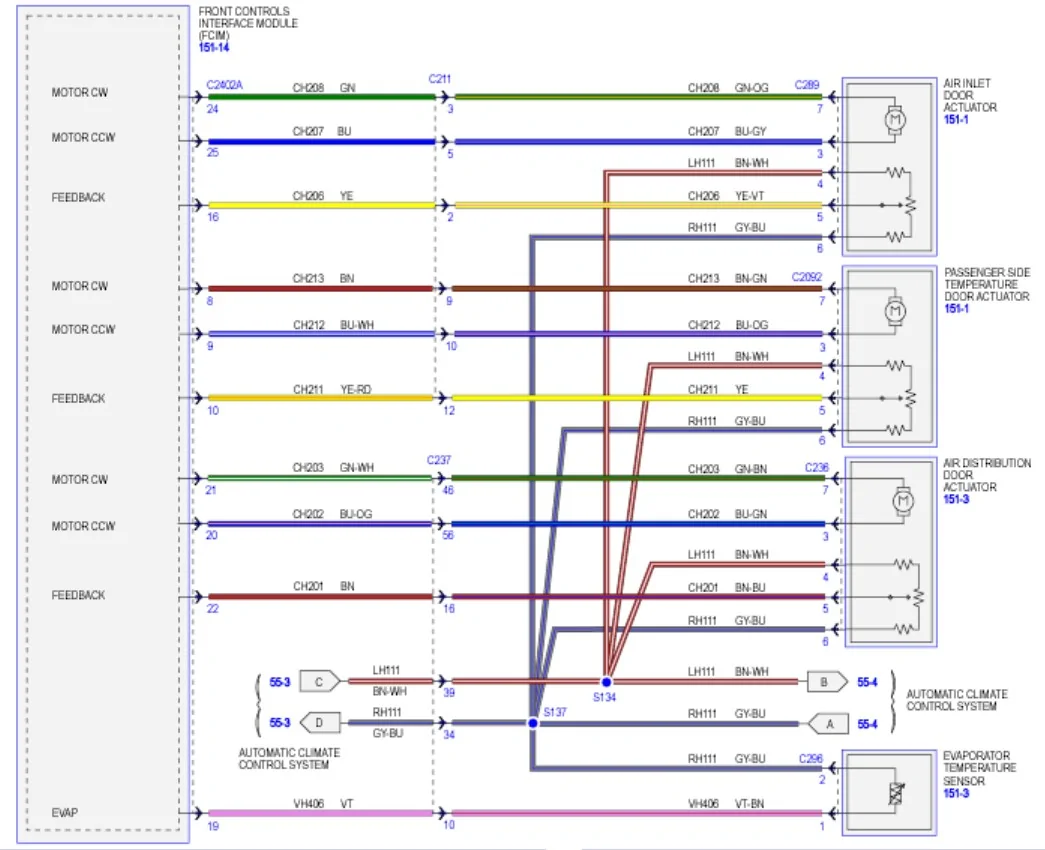Select connector label C237
Screen dimensions: 1045x850
(x=439, y=460)
